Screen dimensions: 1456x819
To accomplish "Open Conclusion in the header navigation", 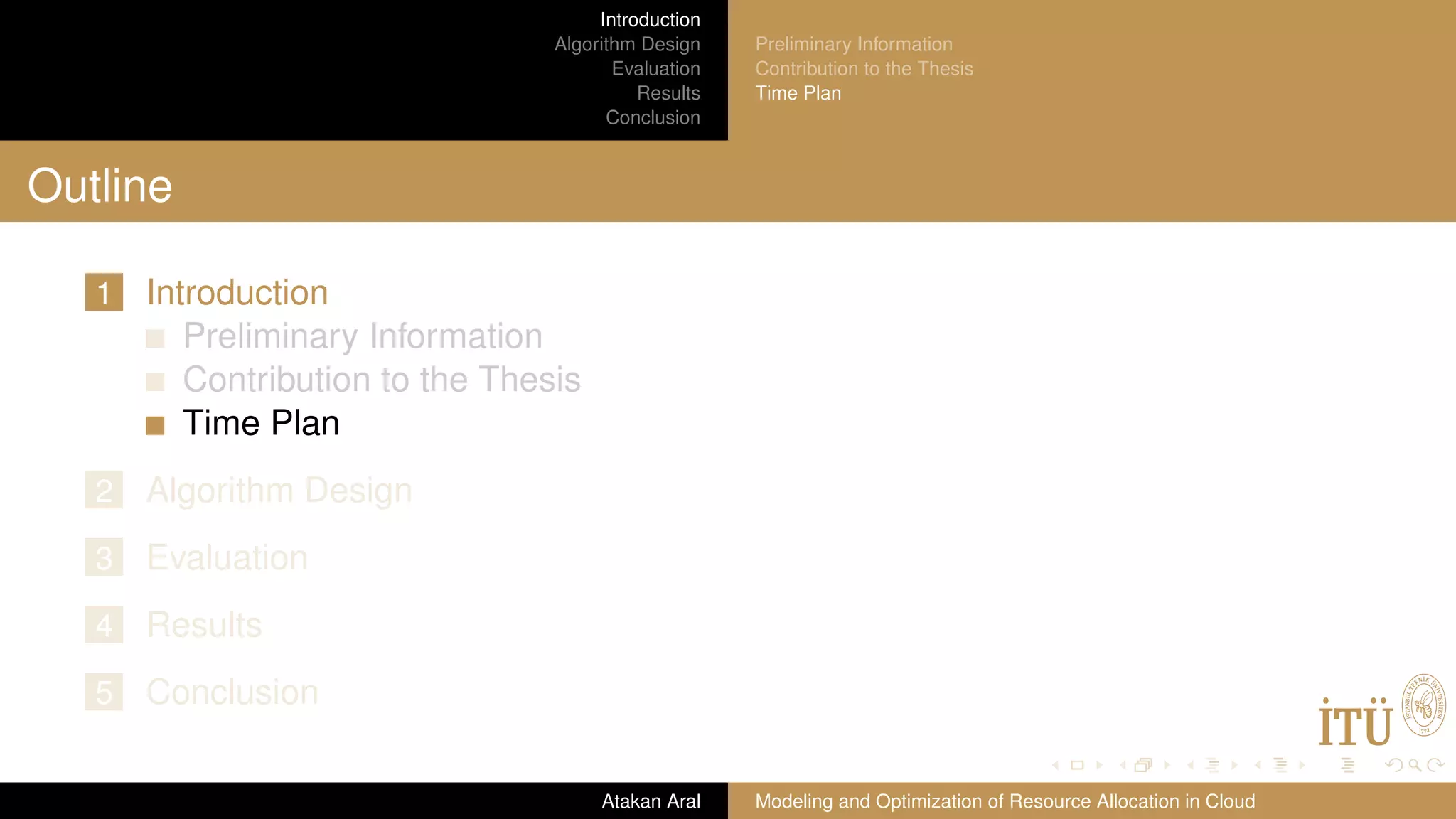I will click(653, 118).
